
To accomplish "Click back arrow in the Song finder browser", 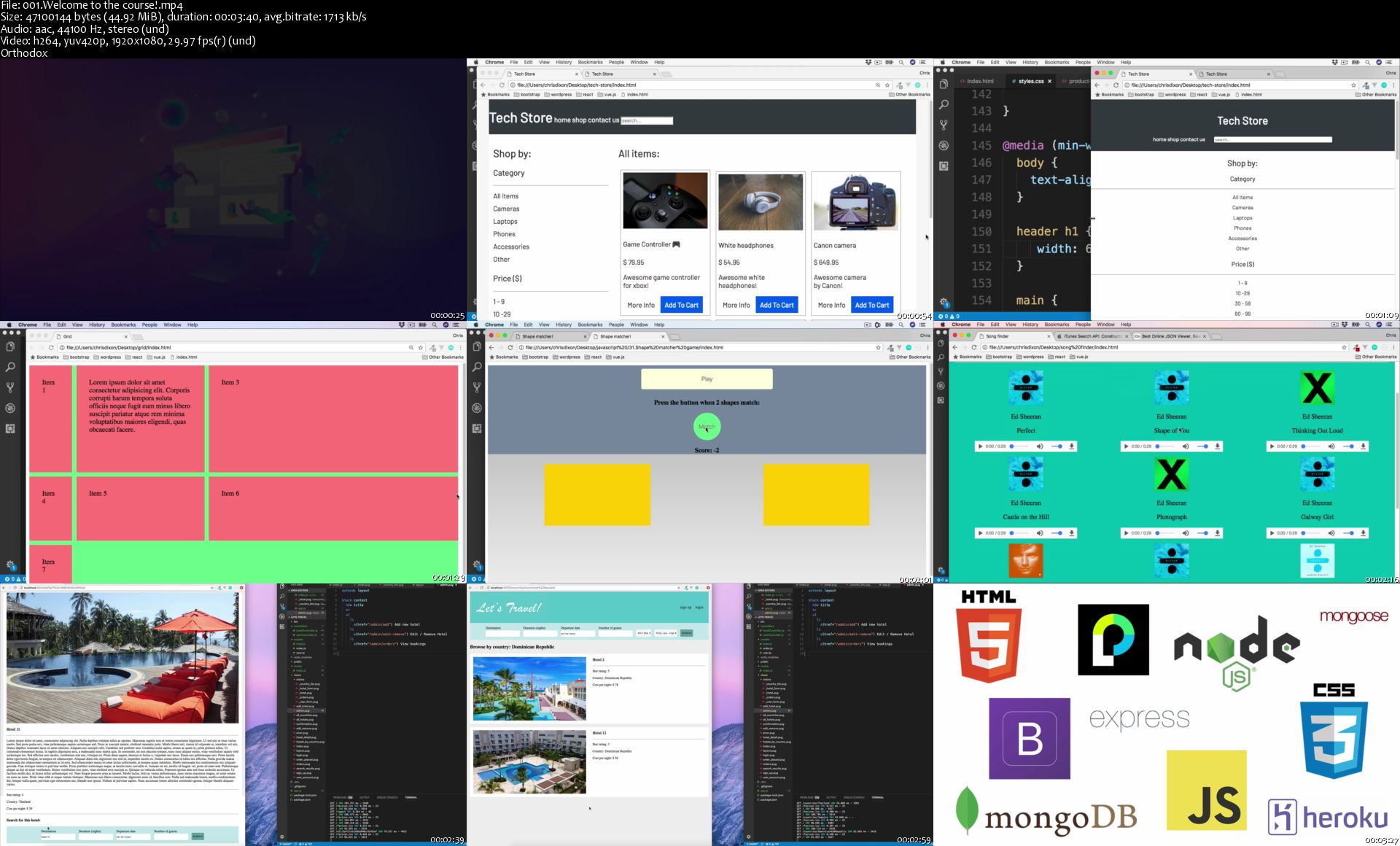I will (x=954, y=347).
